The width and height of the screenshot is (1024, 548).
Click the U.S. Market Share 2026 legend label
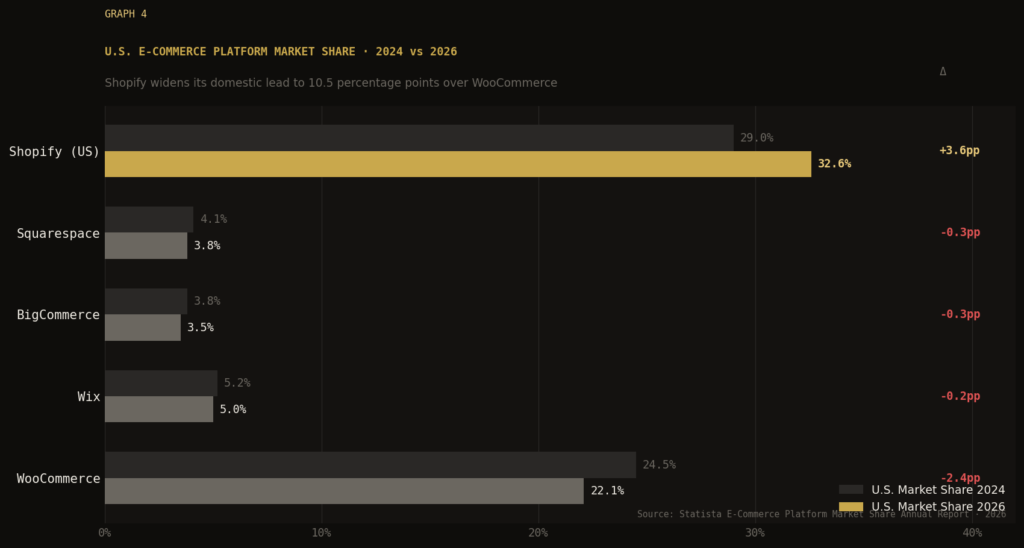pyautogui.click(x=938, y=507)
